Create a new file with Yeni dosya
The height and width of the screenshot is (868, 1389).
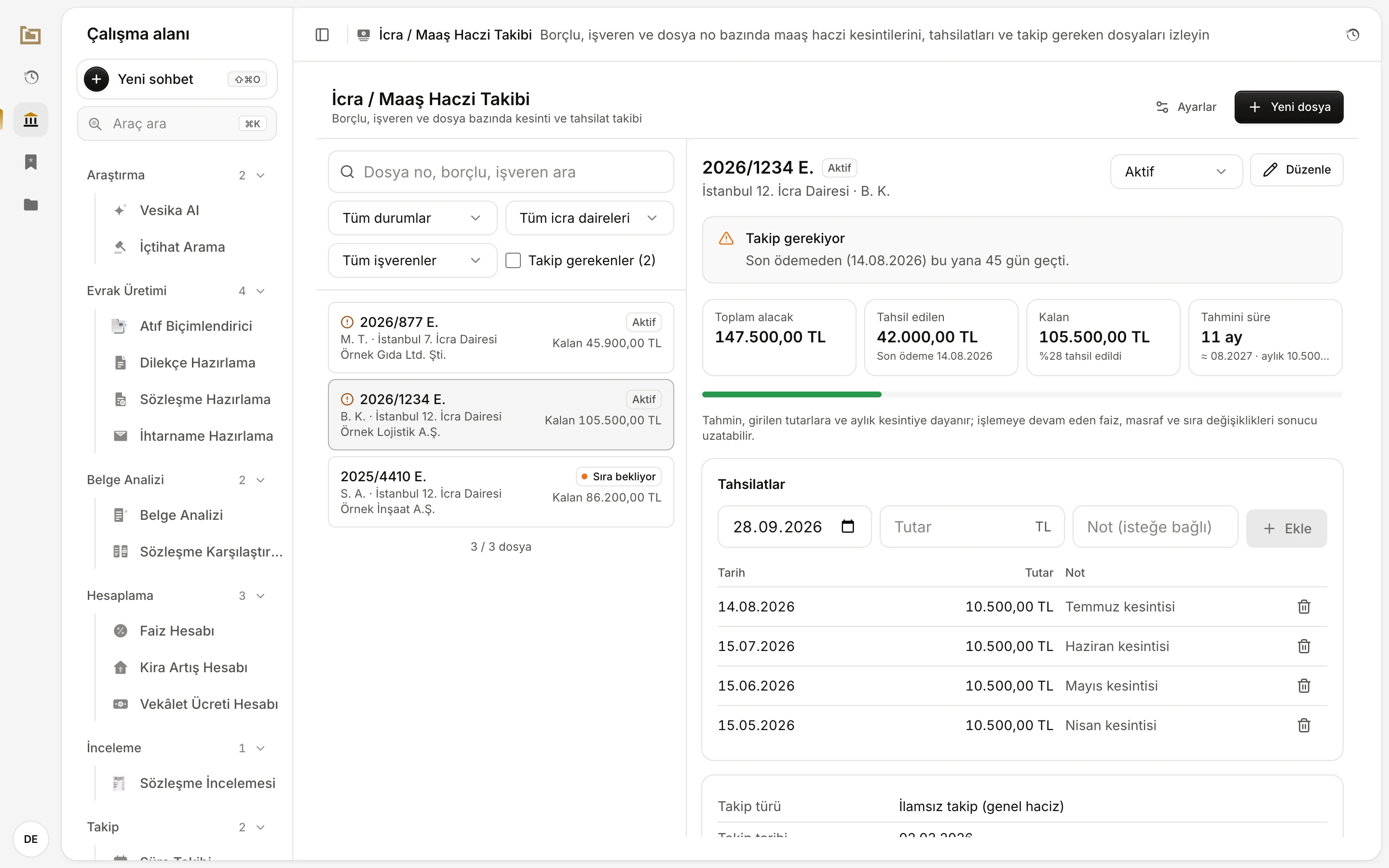pos(1289,108)
